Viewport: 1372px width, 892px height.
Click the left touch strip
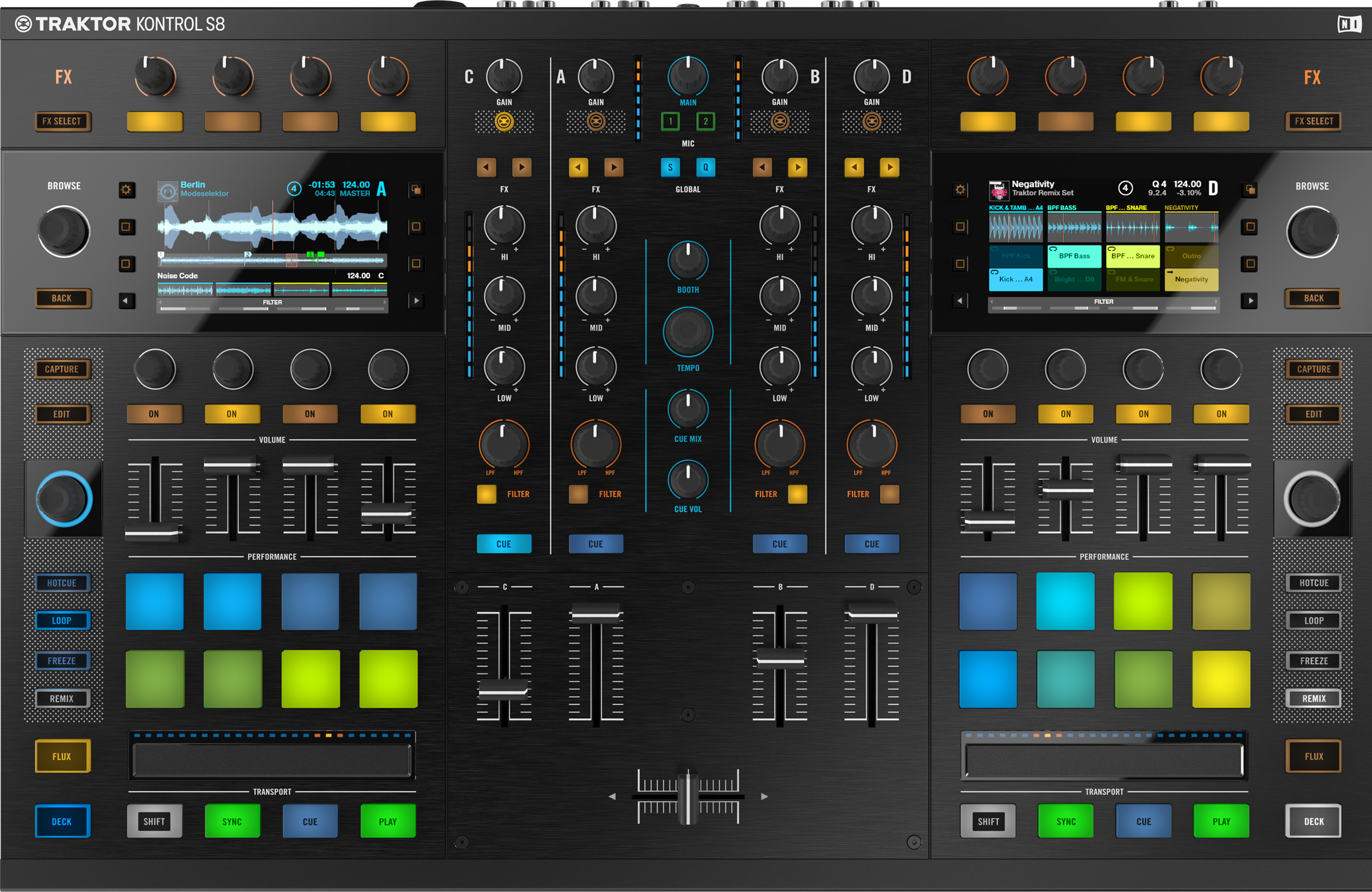272,761
